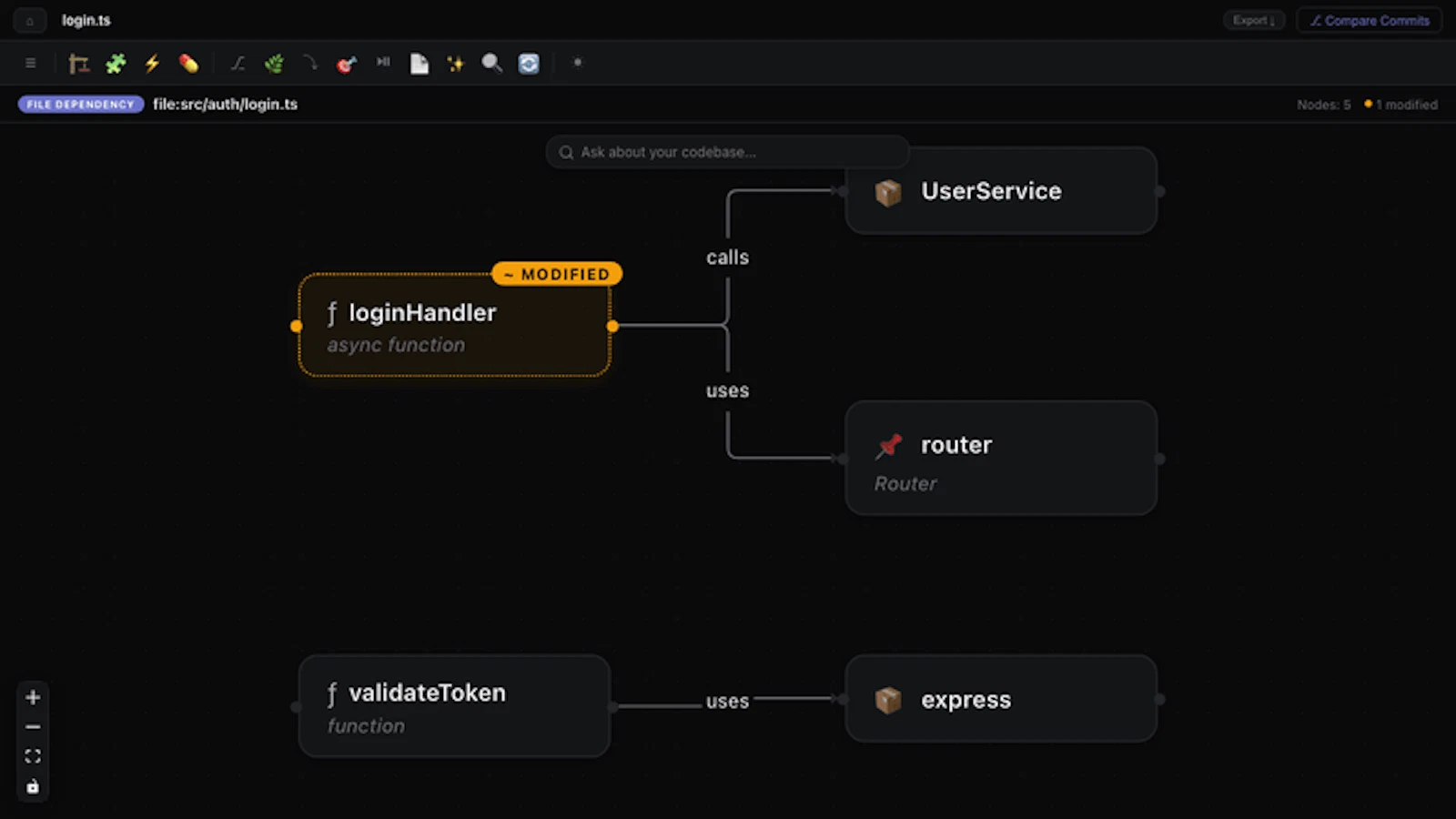Click the green herb leaf icon
Viewport: 1456px width, 819px height.
(x=274, y=64)
